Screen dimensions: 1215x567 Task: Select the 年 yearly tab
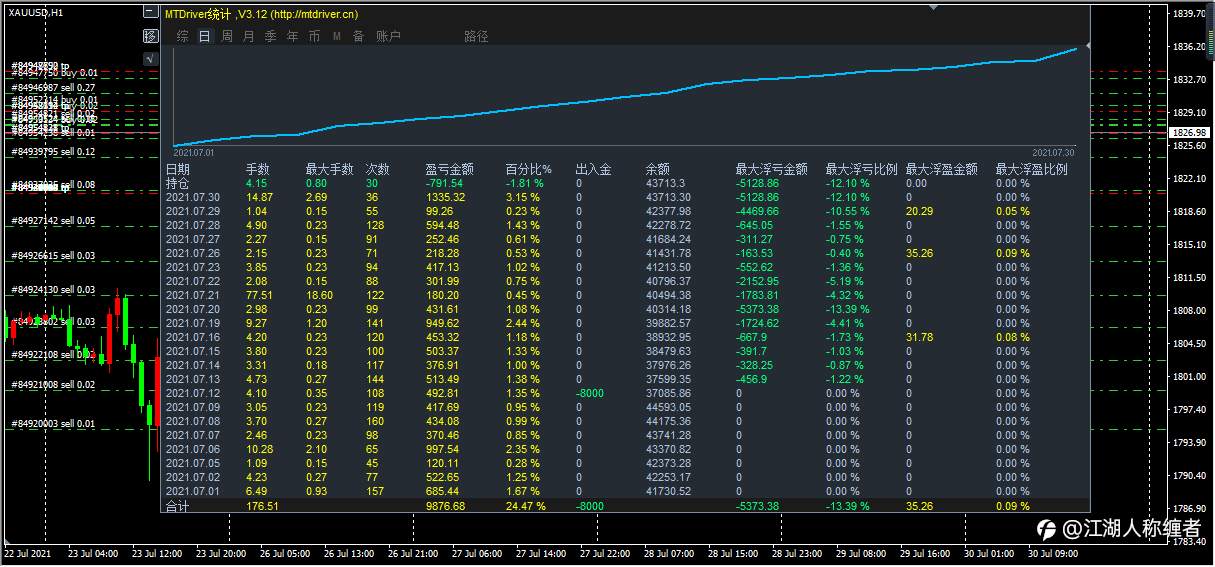coord(292,36)
